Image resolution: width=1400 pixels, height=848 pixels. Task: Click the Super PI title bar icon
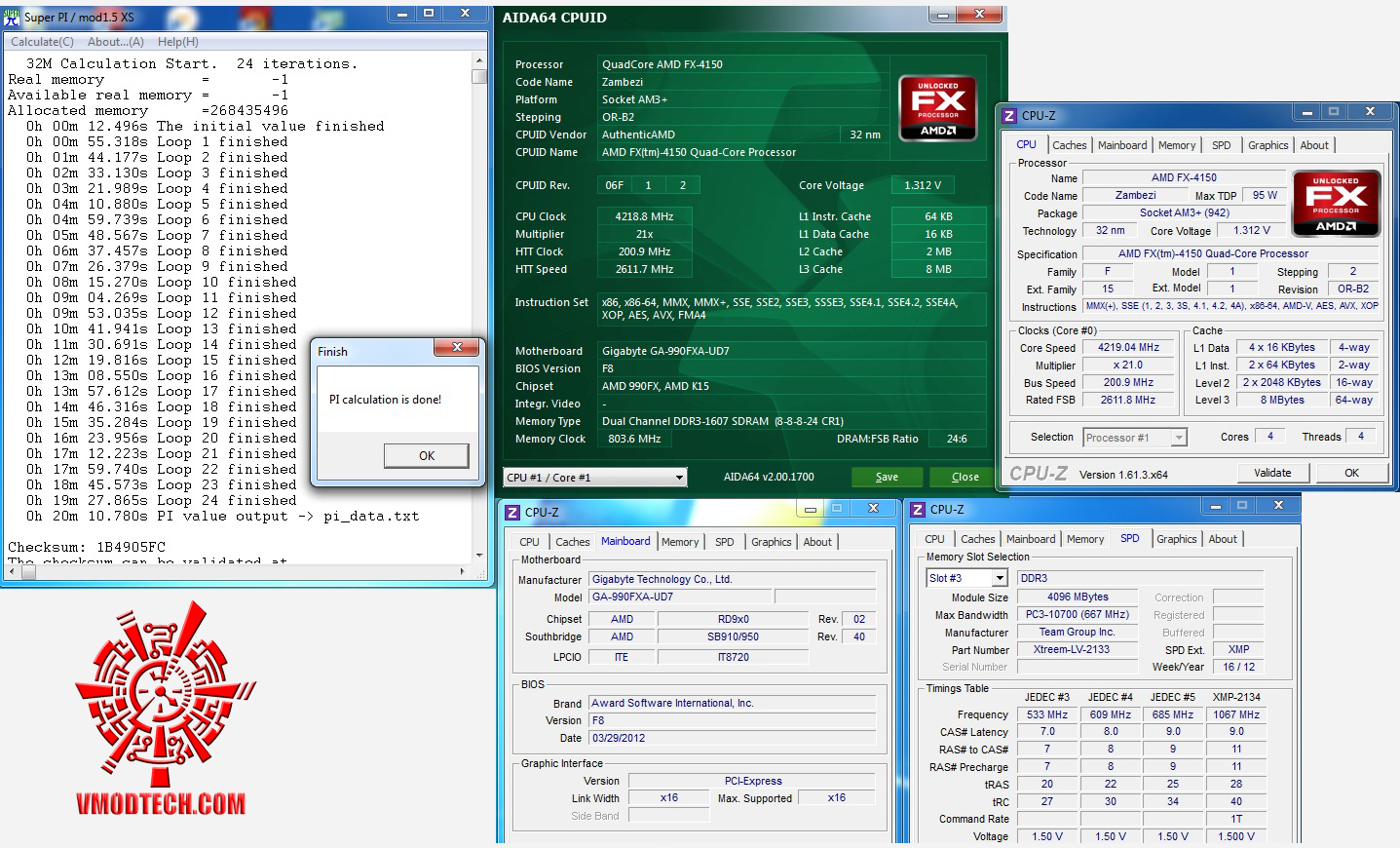coord(12,17)
